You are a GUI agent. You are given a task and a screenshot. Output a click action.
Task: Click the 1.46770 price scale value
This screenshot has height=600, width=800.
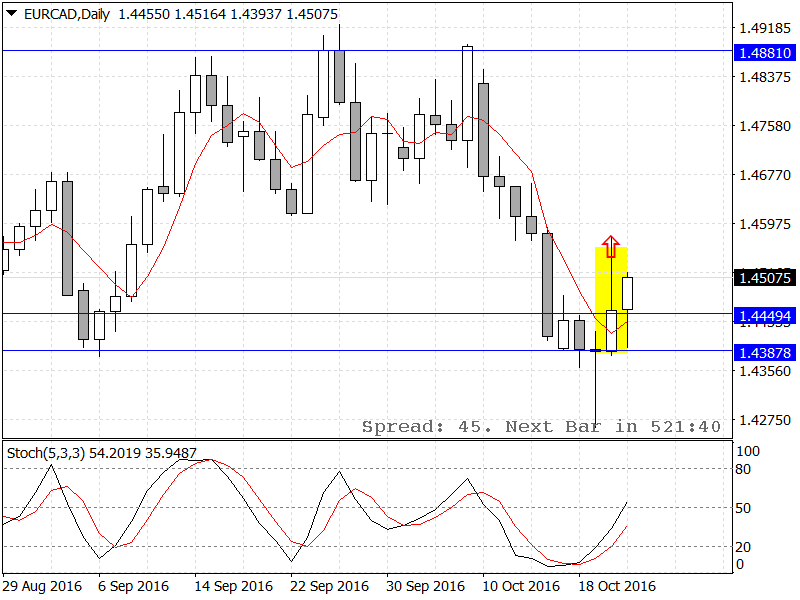click(x=765, y=175)
